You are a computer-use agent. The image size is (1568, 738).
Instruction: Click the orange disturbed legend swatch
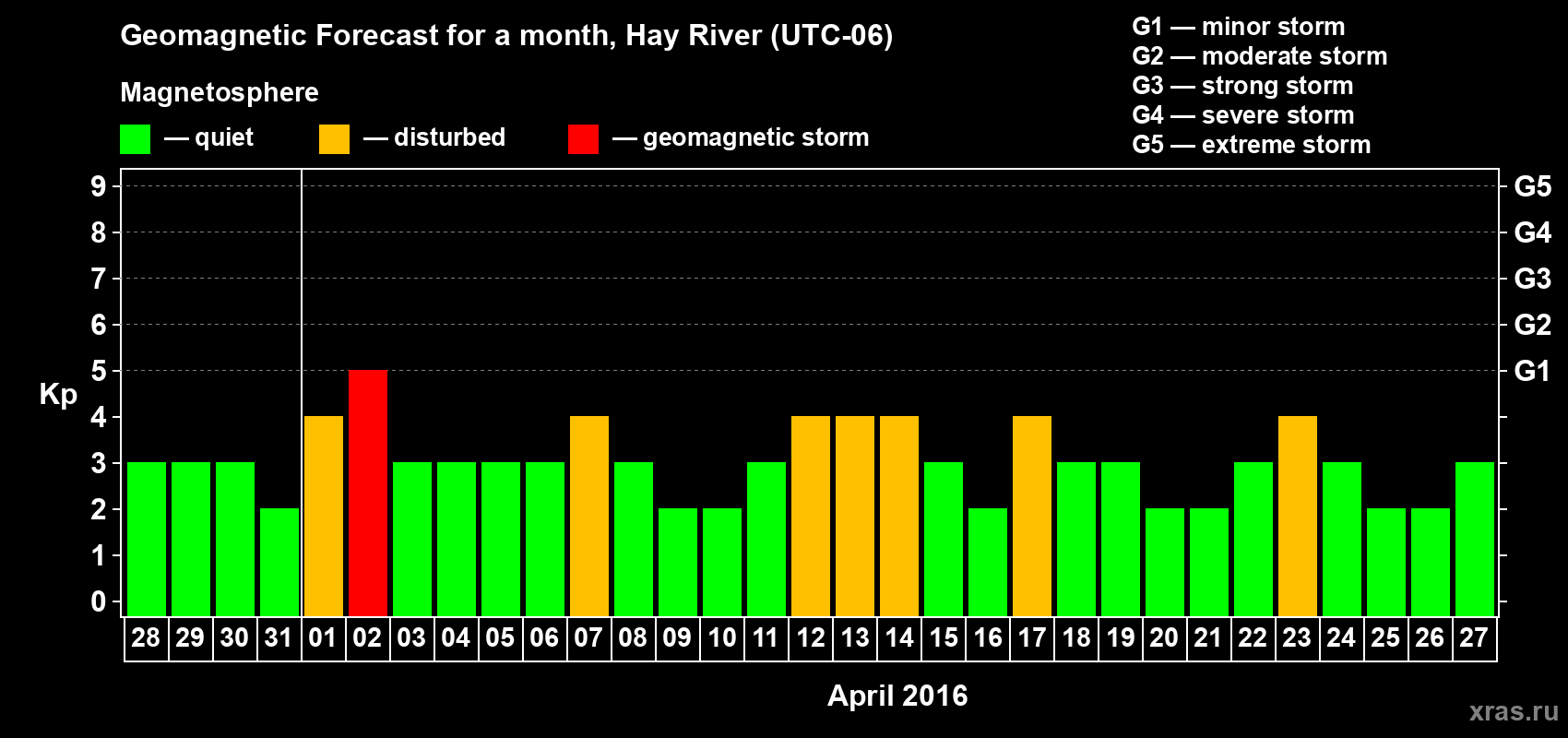[334, 139]
